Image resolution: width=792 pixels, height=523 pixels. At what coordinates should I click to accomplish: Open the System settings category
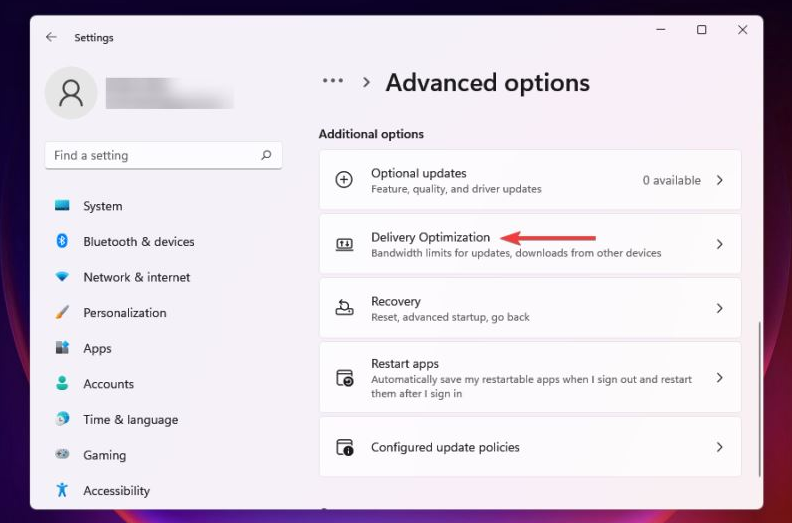[102, 206]
